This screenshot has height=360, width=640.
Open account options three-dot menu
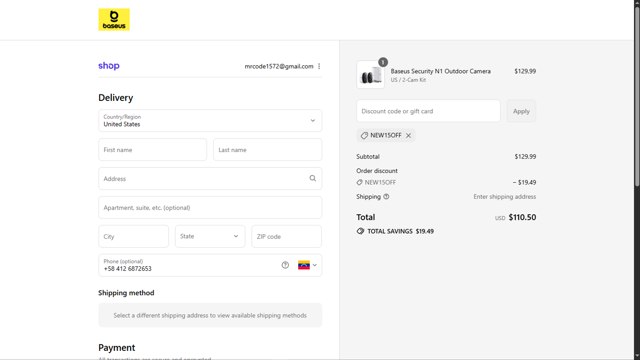[x=319, y=66]
